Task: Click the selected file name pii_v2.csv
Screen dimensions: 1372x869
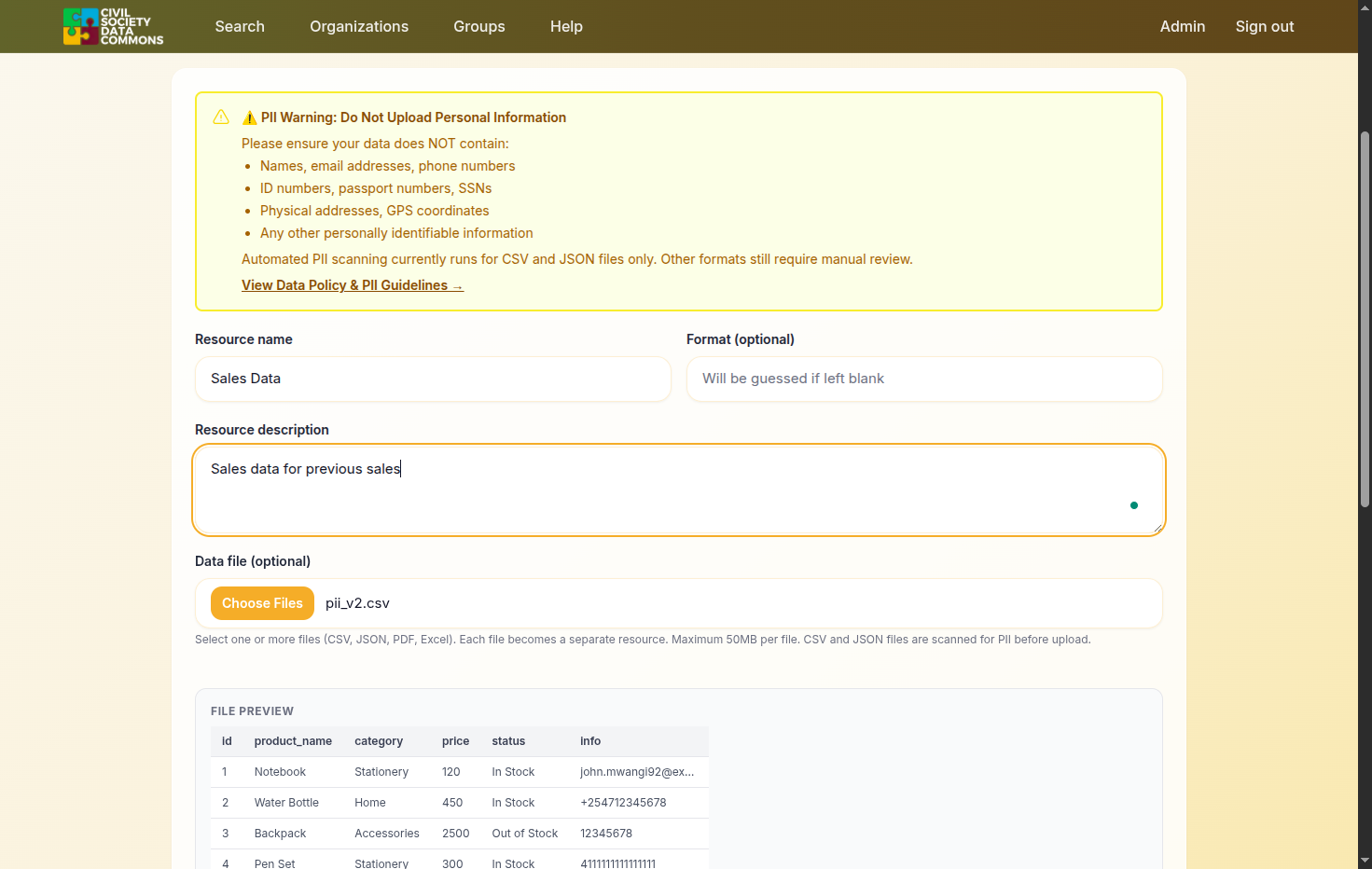Action: [357, 603]
